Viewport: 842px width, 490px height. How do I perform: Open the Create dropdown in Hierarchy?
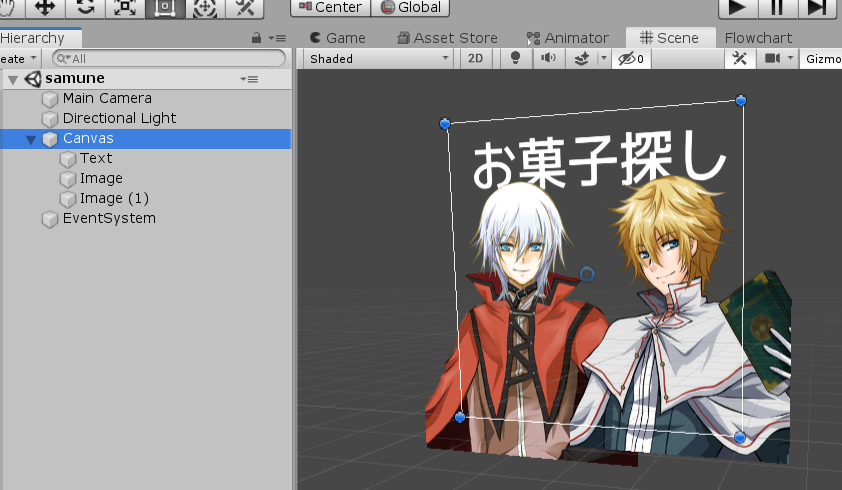click(18, 59)
